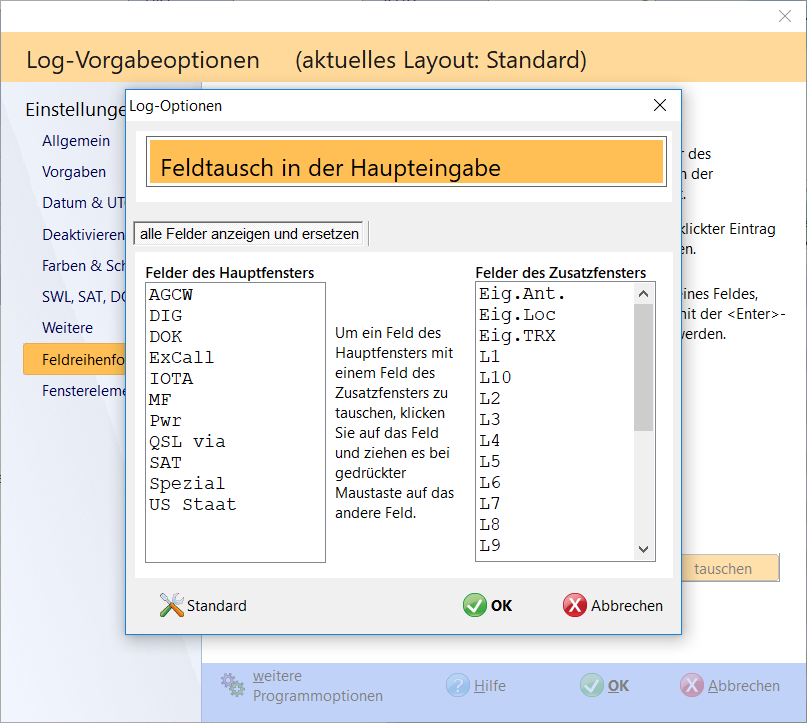Click the gears icon for weitere Programmoptionen

coord(233,685)
